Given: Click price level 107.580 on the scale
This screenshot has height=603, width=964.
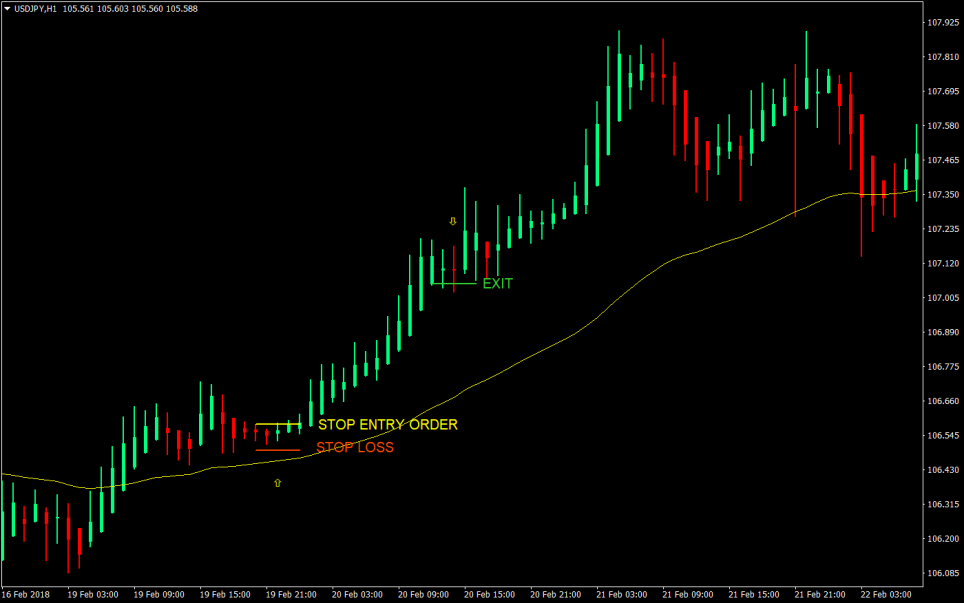Looking at the screenshot, I should 943,126.
